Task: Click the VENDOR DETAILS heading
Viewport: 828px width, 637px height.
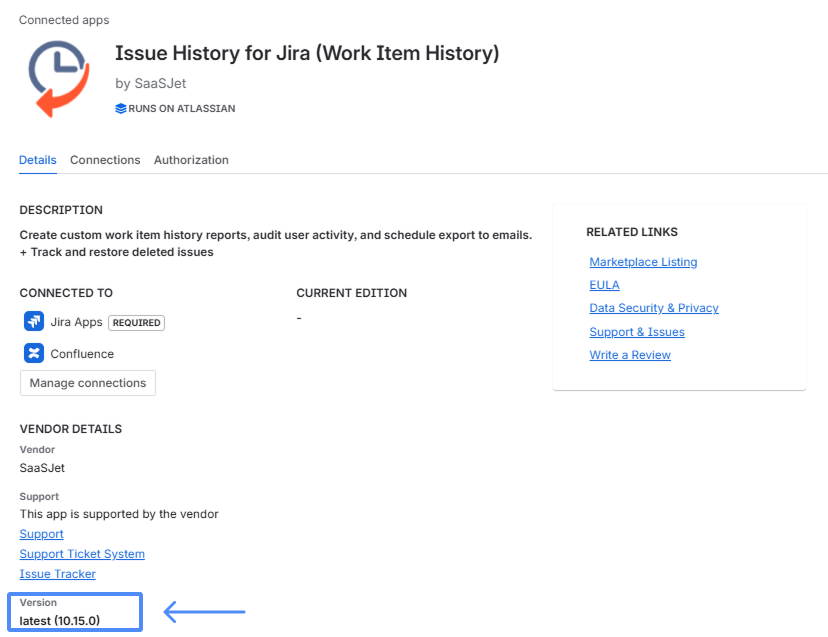Action: 71,429
